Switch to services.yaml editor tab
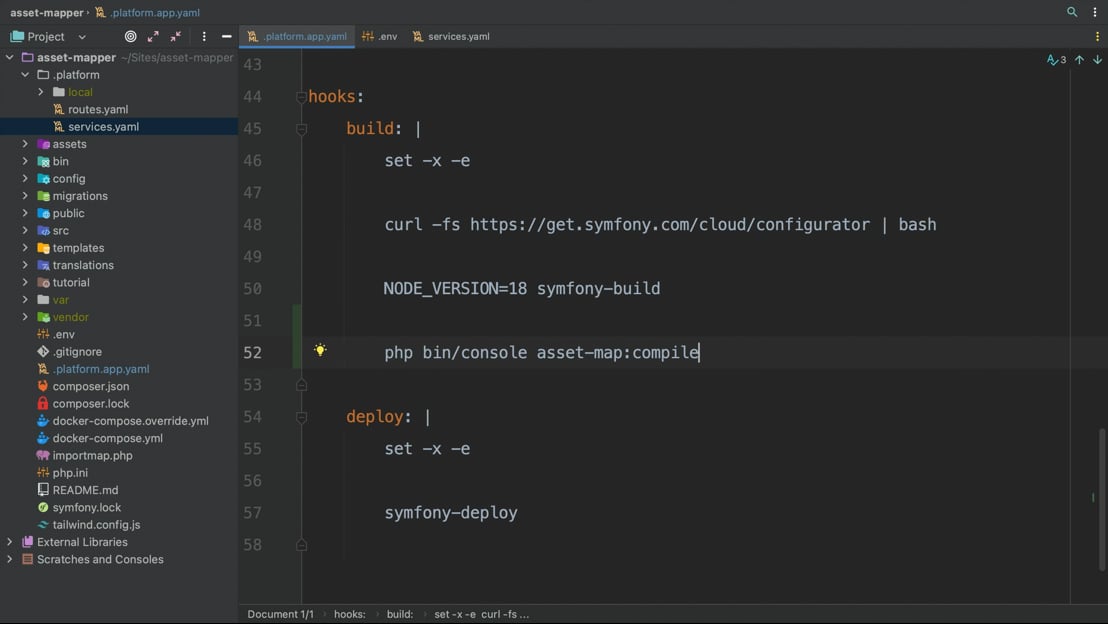The width and height of the screenshot is (1108, 624). [x=451, y=36]
